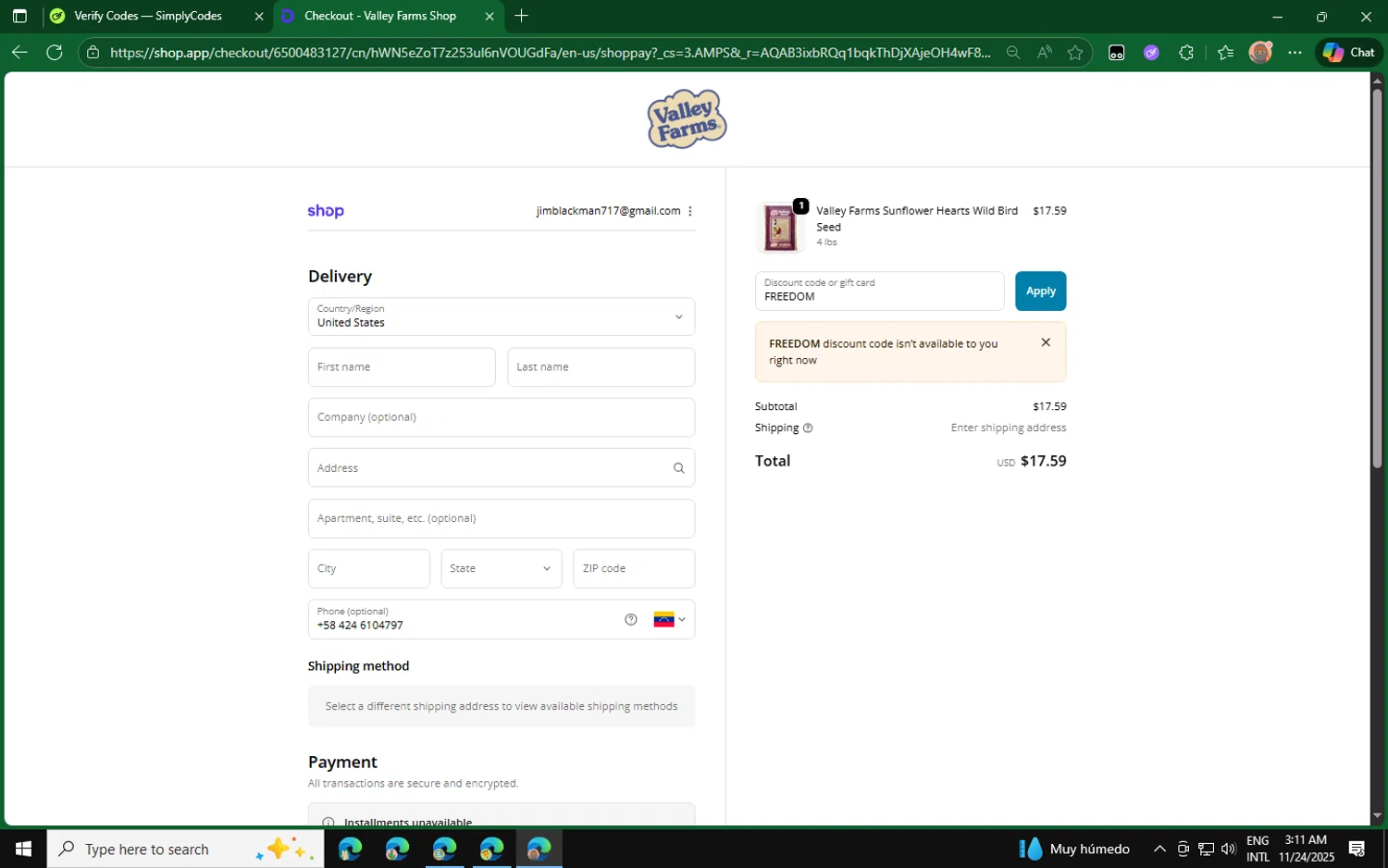Close the Checkout Valley Farms tab
Screen dimensions: 1388x868
[490, 16]
